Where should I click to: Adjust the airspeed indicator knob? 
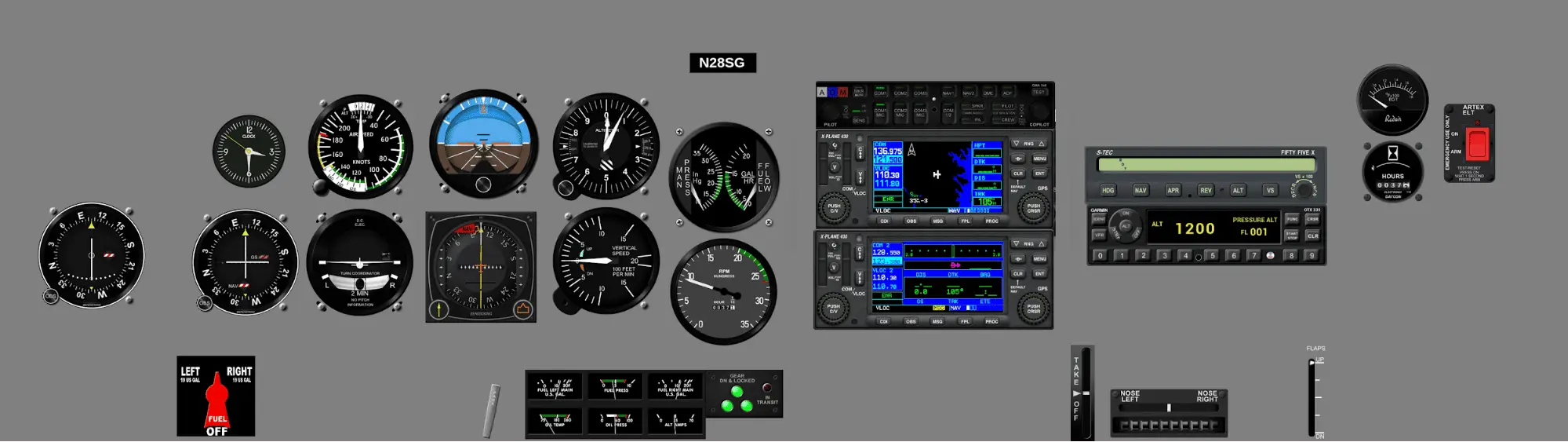coord(320,187)
